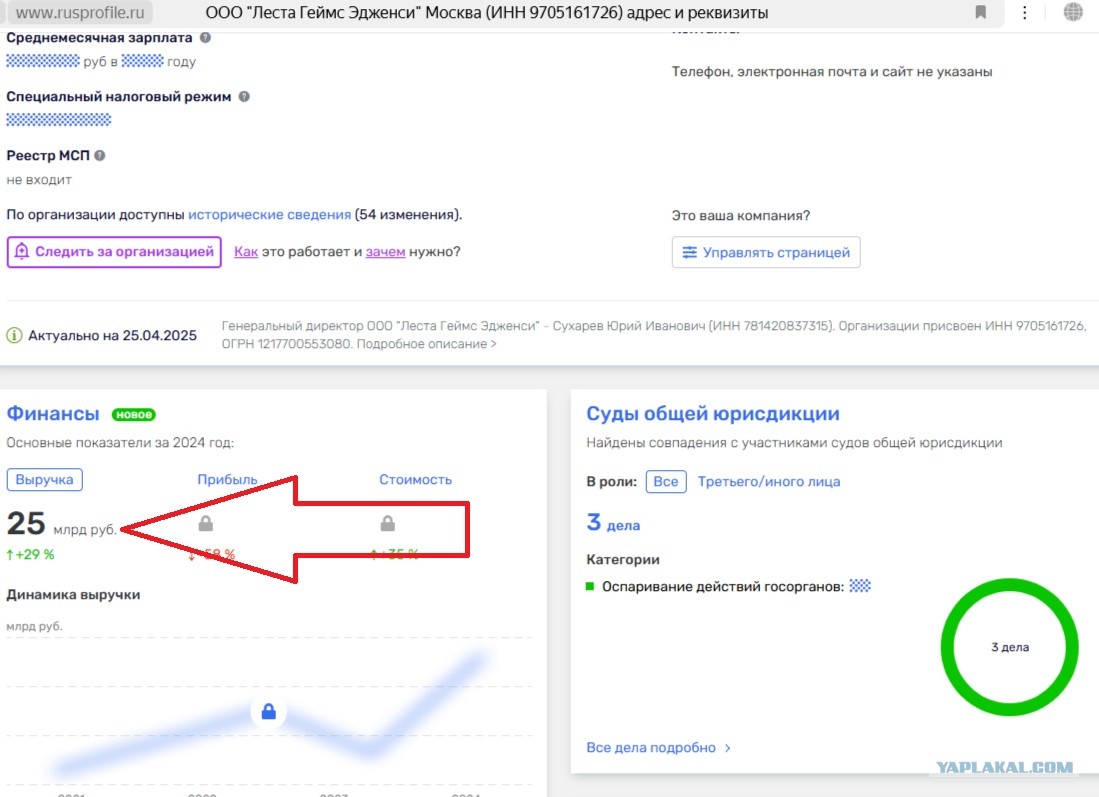Click the globe icon in top bar
Viewport: 1099px width, 797px height.
tap(1073, 12)
